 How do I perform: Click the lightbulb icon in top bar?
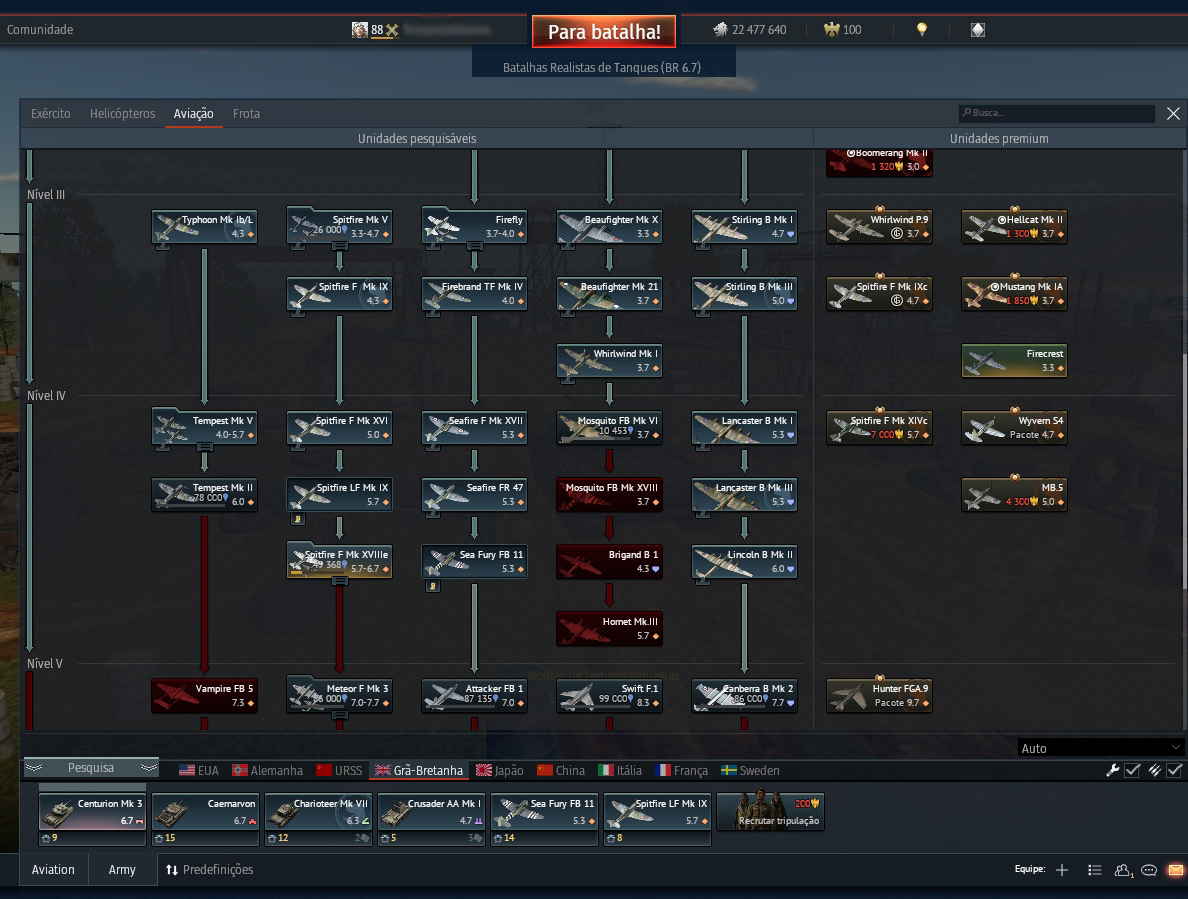tap(922, 30)
